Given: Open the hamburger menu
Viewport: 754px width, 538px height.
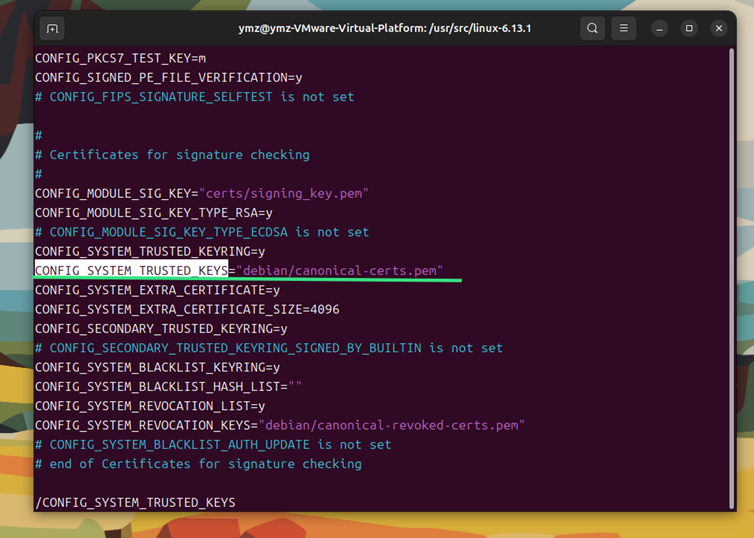Looking at the screenshot, I should [624, 29].
